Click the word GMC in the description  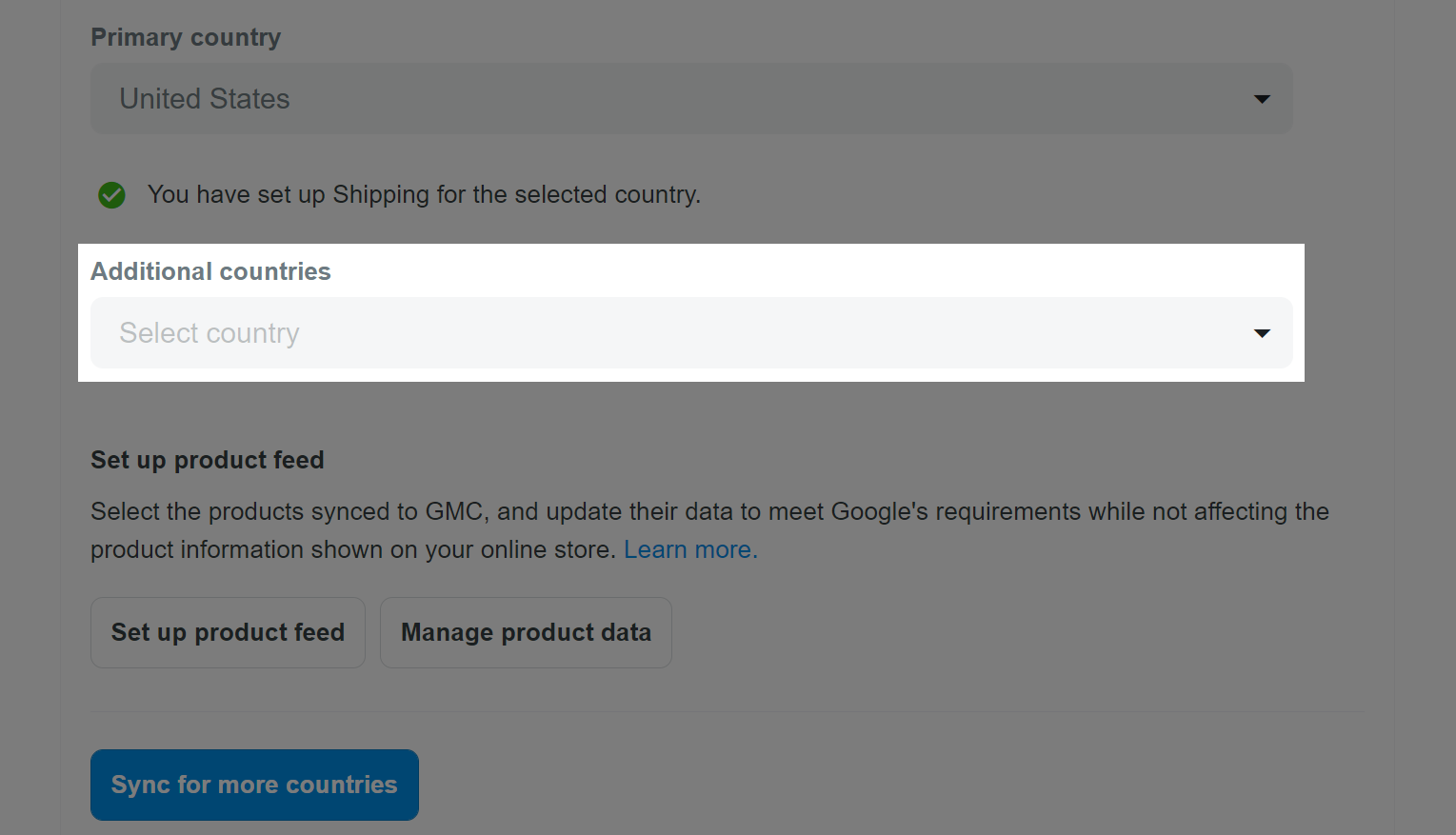click(454, 511)
